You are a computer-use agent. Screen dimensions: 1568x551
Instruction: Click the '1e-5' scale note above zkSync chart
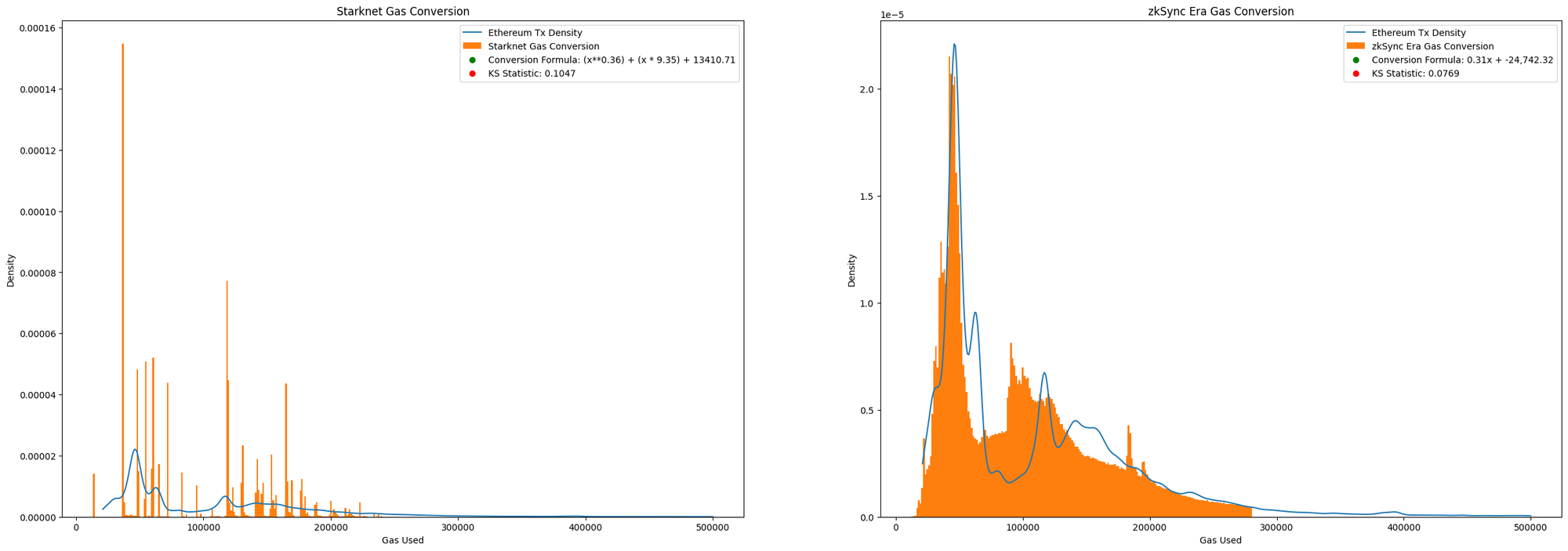[892, 14]
